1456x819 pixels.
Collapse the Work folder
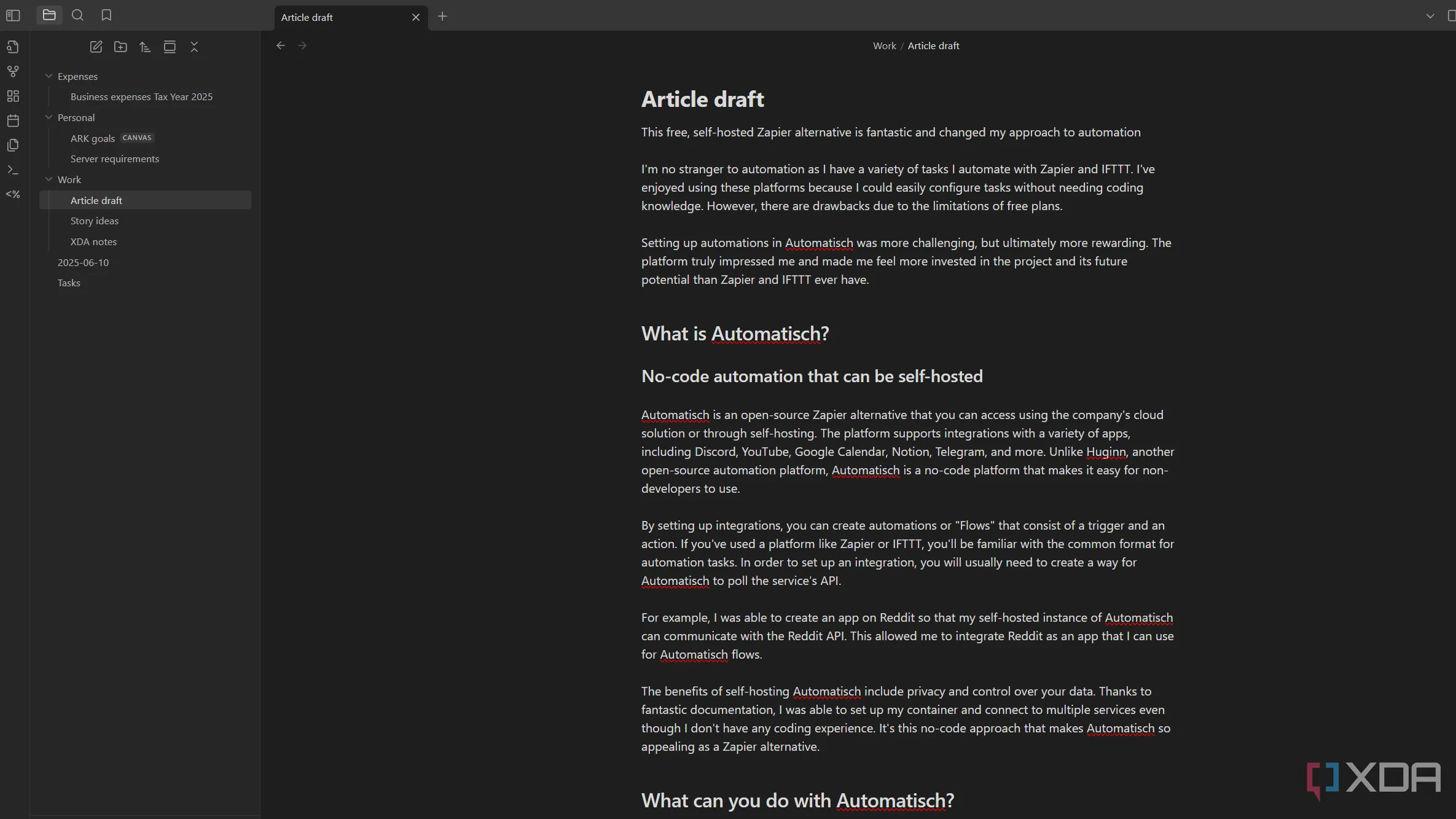click(x=49, y=179)
